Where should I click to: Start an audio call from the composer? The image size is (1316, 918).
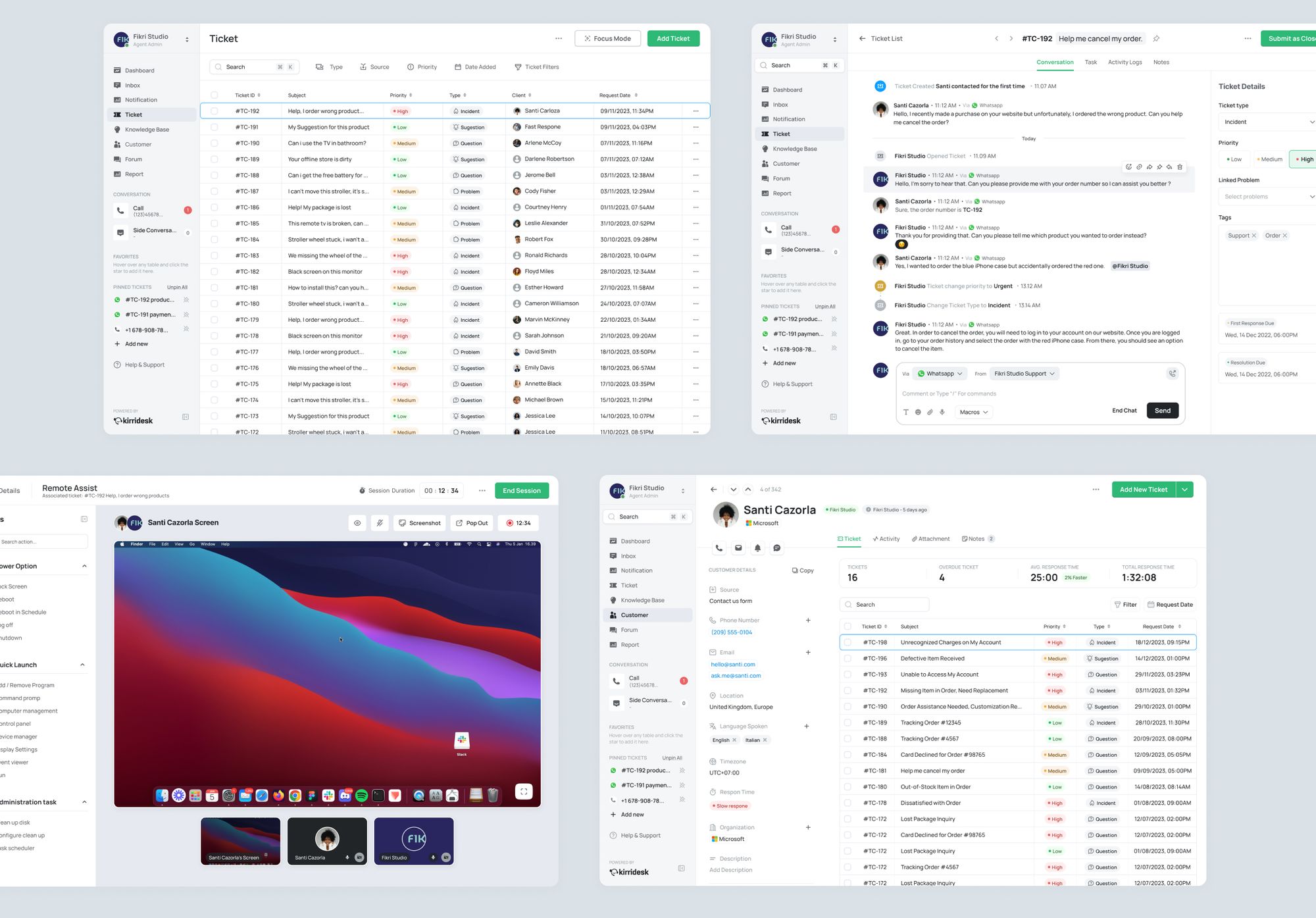[x=1173, y=373]
